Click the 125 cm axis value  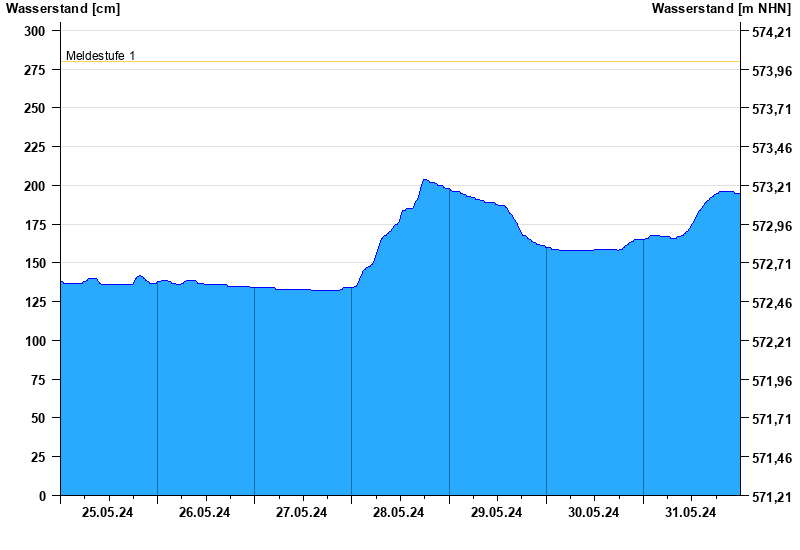coord(35,302)
